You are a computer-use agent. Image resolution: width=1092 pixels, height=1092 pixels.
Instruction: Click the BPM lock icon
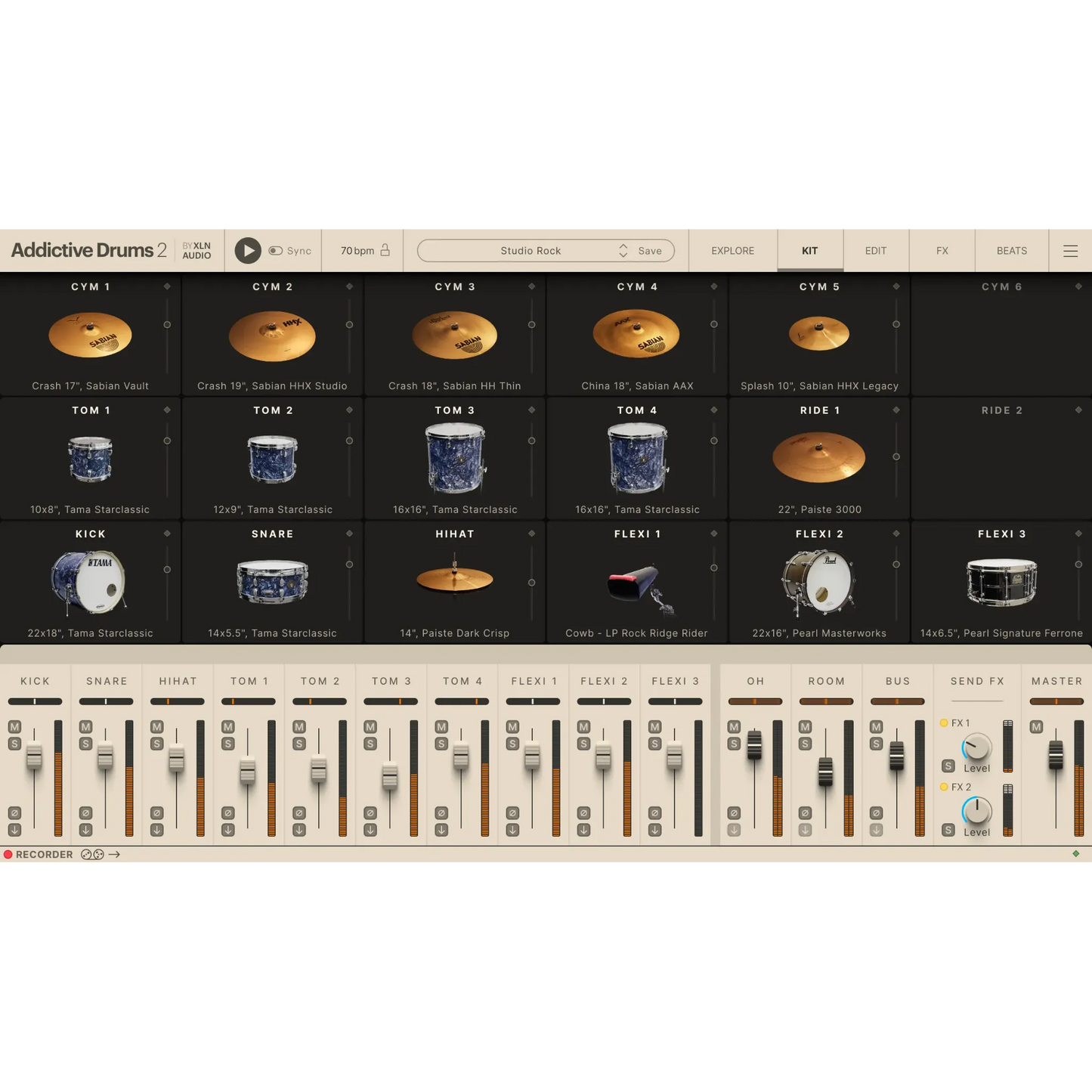pyautogui.click(x=384, y=249)
